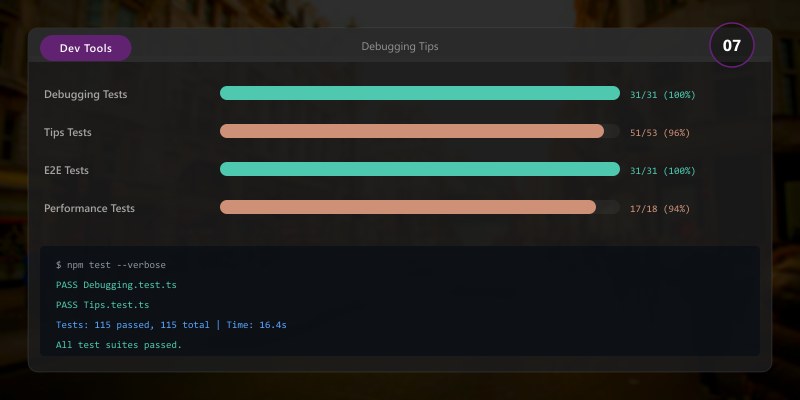The width and height of the screenshot is (800, 400).
Task: Click the Debugging Tests progress bar
Action: pyautogui.click(x=420, y=93)
